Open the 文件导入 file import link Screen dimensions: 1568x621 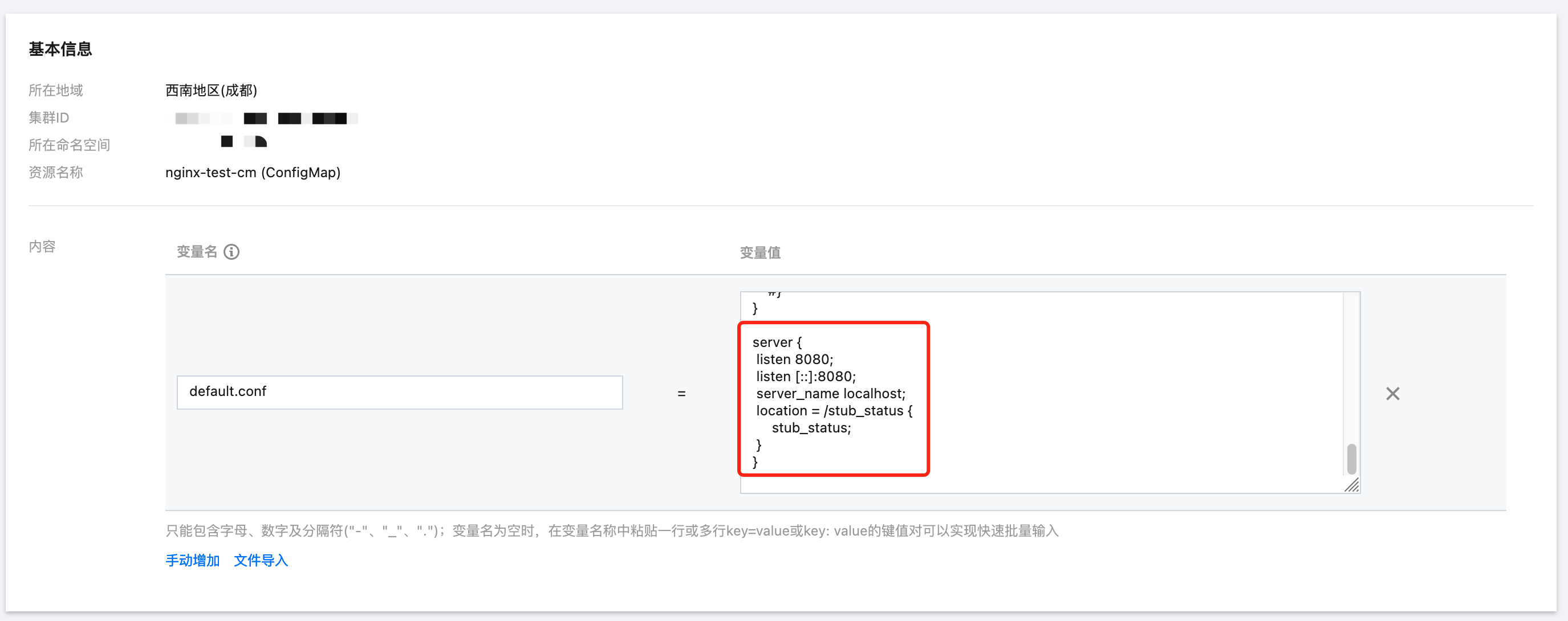tap(261, 560)
